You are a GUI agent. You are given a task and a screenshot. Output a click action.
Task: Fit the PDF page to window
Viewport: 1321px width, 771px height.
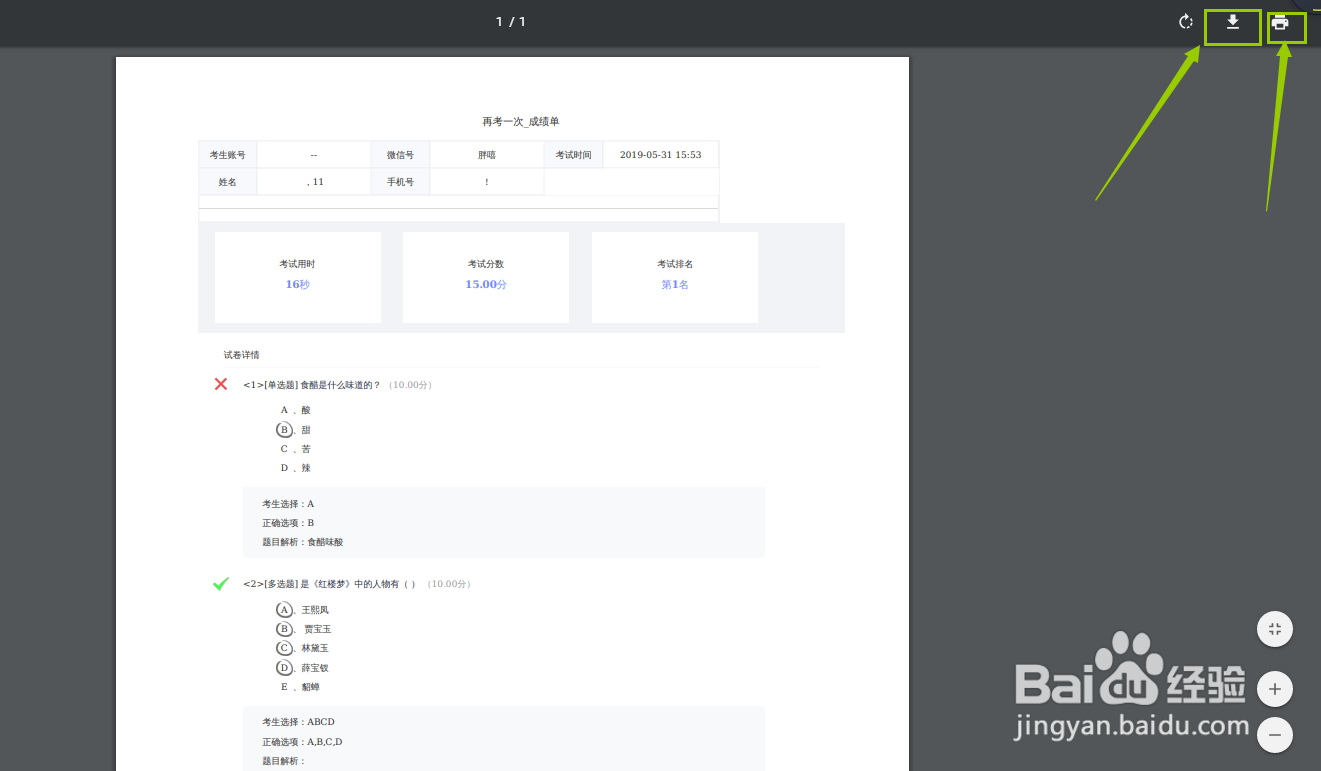click(x=1275, y=629)
